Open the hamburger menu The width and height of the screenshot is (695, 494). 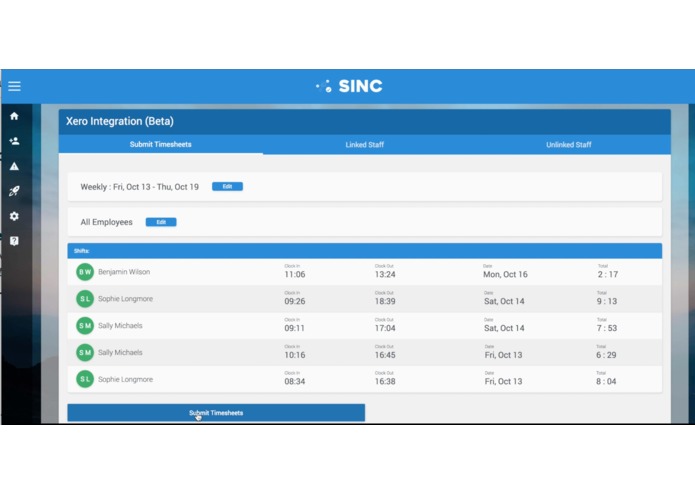coord(14,86)
